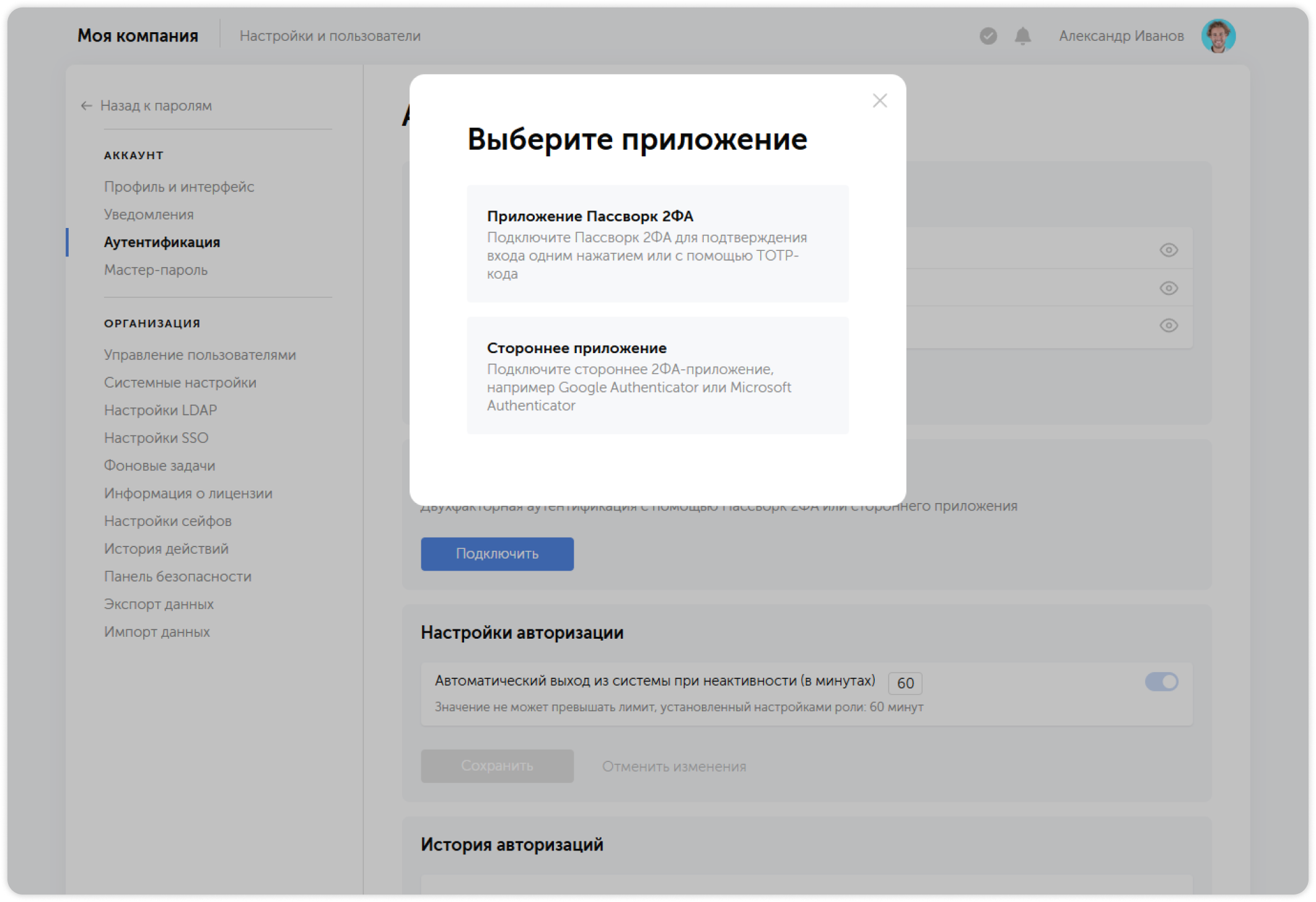Click the inactivity minutes input showing 60
Screen dimensions: 1316x902
click(x=905, y=683)
